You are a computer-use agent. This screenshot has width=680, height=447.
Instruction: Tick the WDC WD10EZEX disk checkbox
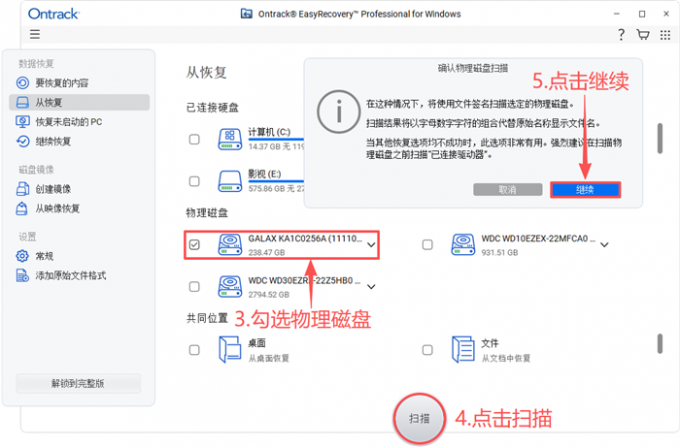[427, 245]
